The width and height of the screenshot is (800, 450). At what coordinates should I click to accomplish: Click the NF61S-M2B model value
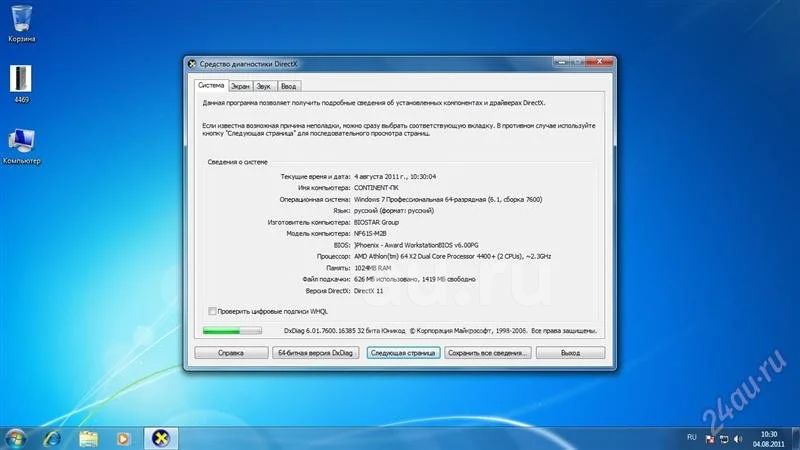coord(370,234)
